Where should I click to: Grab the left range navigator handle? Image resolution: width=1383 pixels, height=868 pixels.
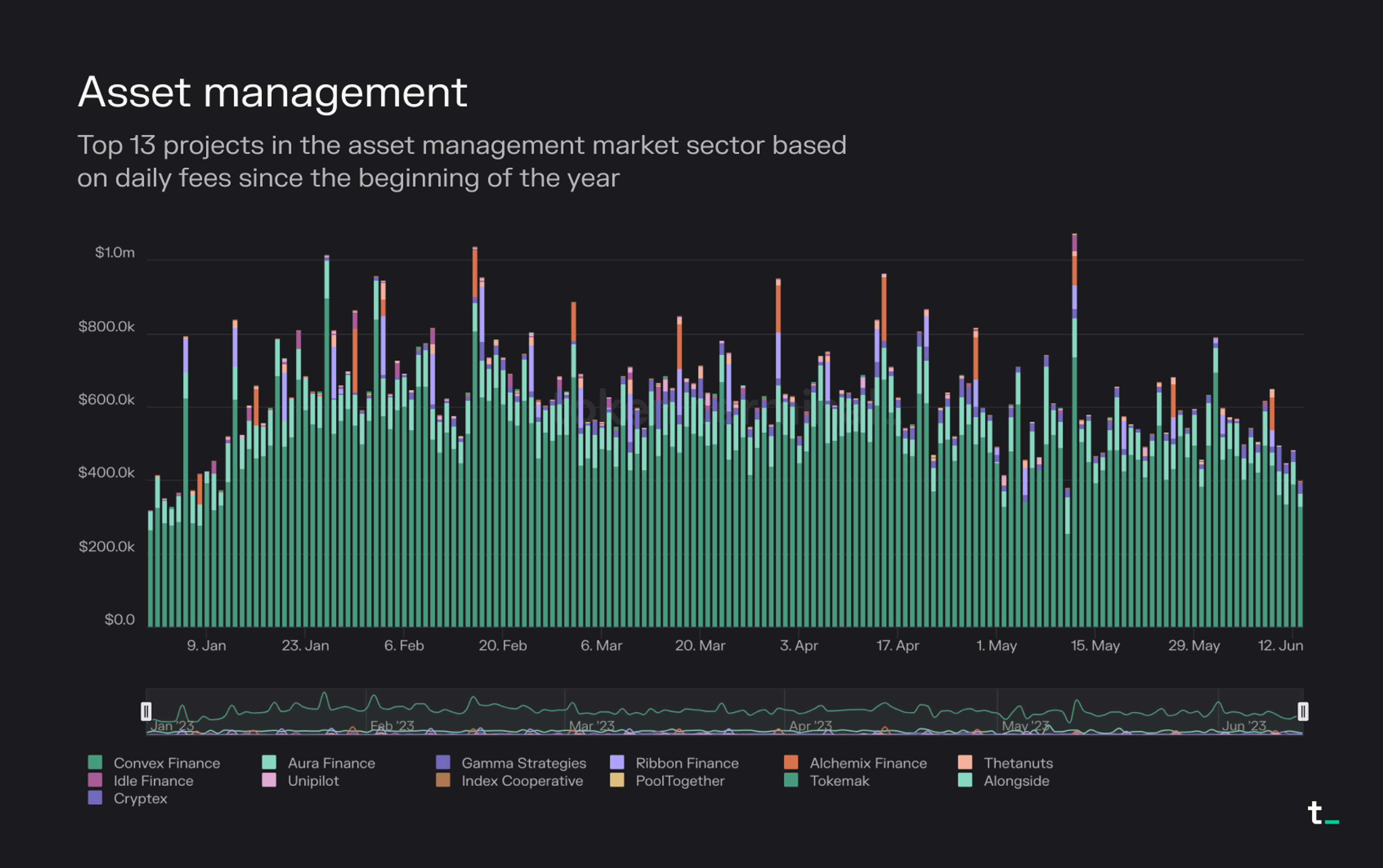[146, 711]
